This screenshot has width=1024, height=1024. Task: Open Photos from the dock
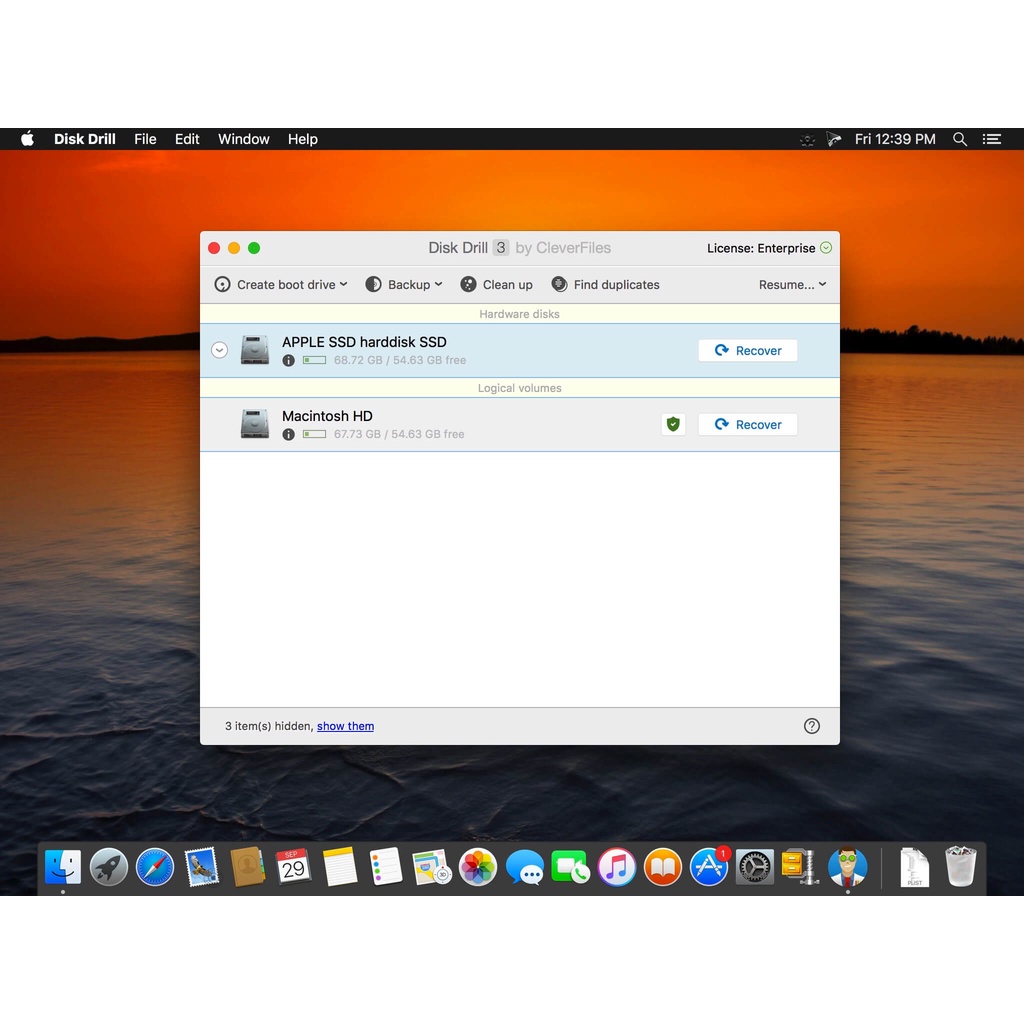(x=478, y=867)
